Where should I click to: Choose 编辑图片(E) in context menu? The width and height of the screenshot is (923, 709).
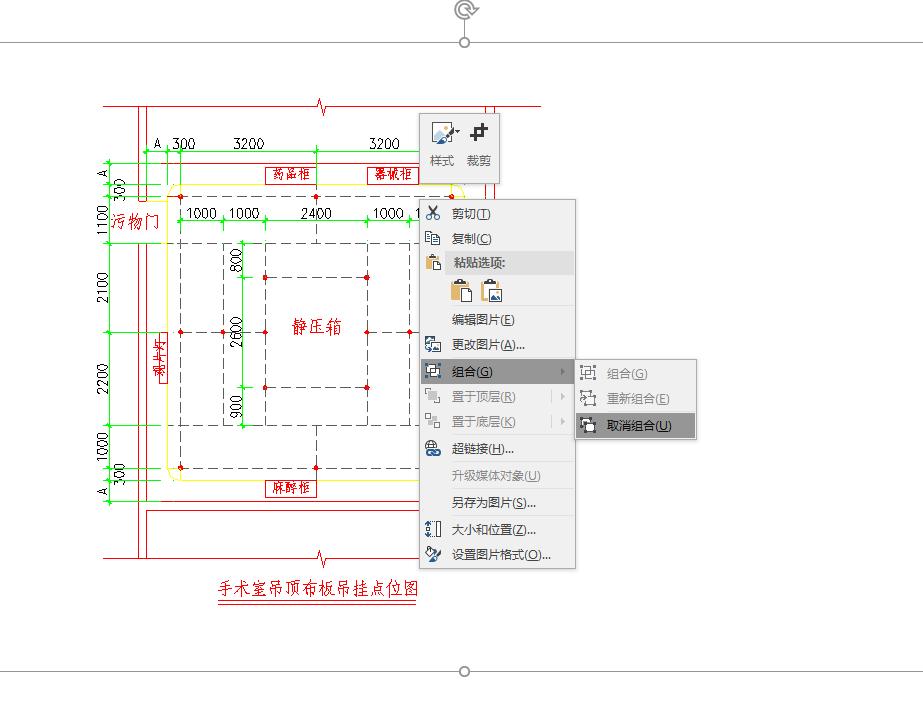point(483,320)
